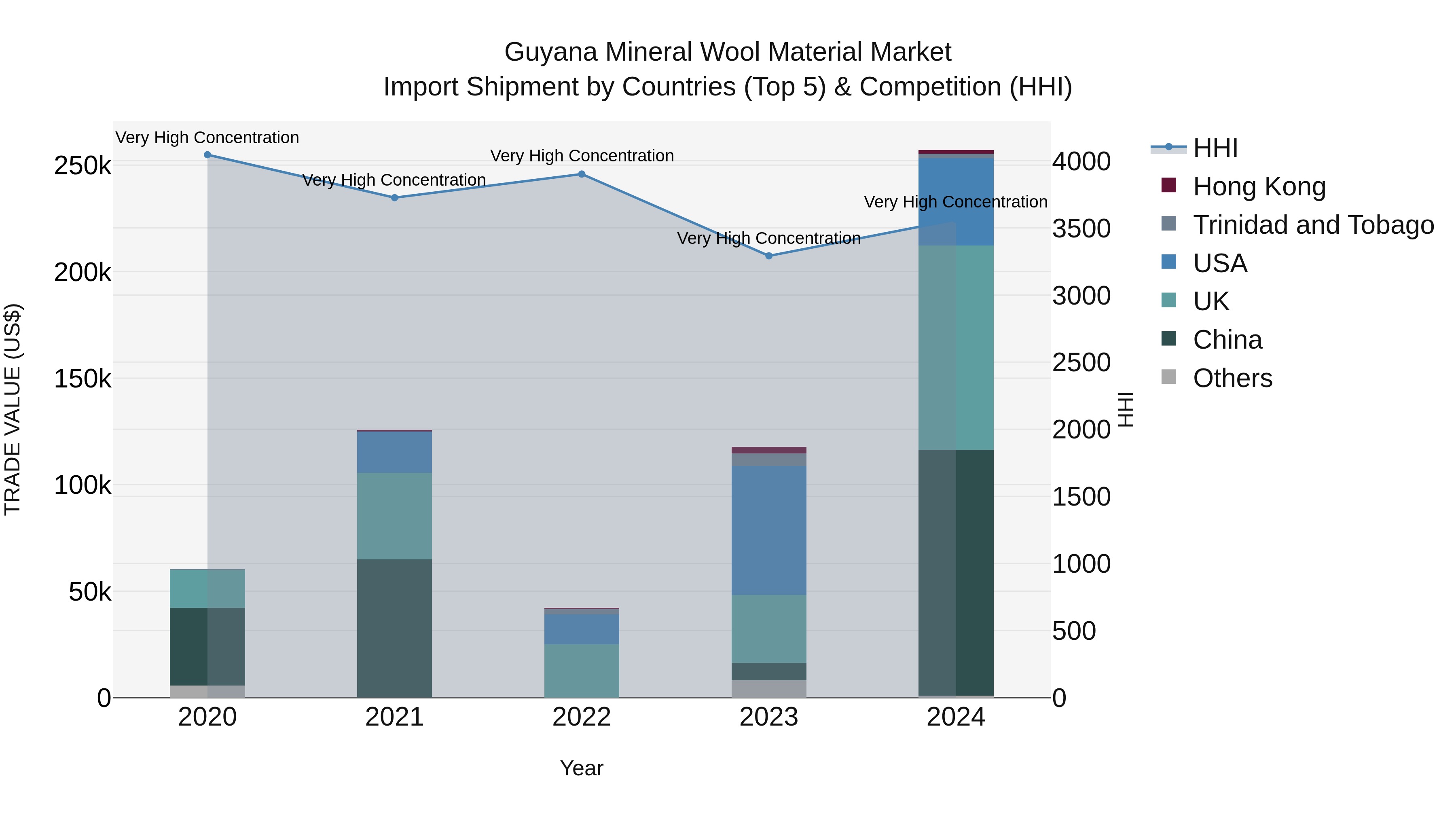Click Very High Concentration label above 2024
Viewport: 1456px width, 819px height.
click(956, 202)
